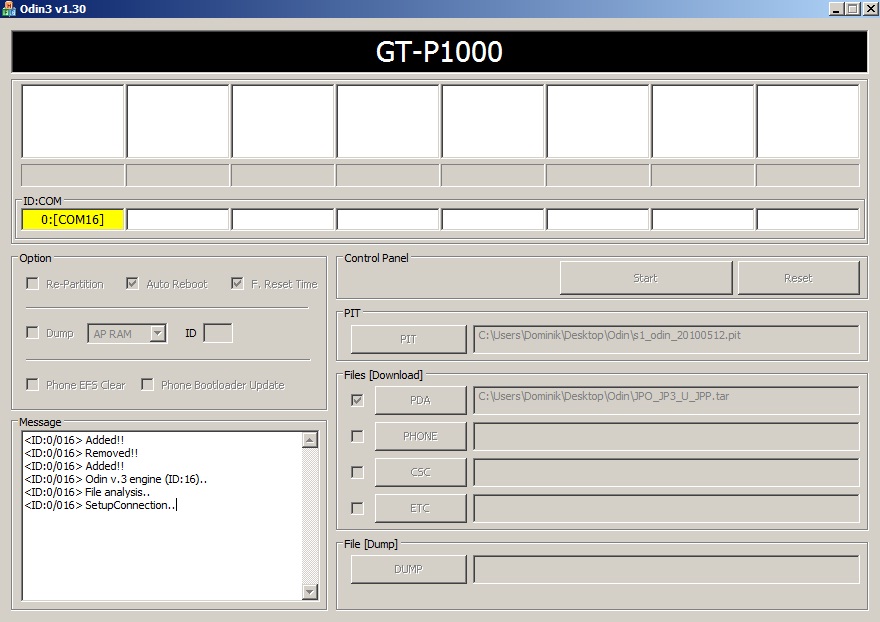The width and height of the screenshot is (880, 622).
Task: Toggle the Auto Reboot checkbox
Action: 132,283
